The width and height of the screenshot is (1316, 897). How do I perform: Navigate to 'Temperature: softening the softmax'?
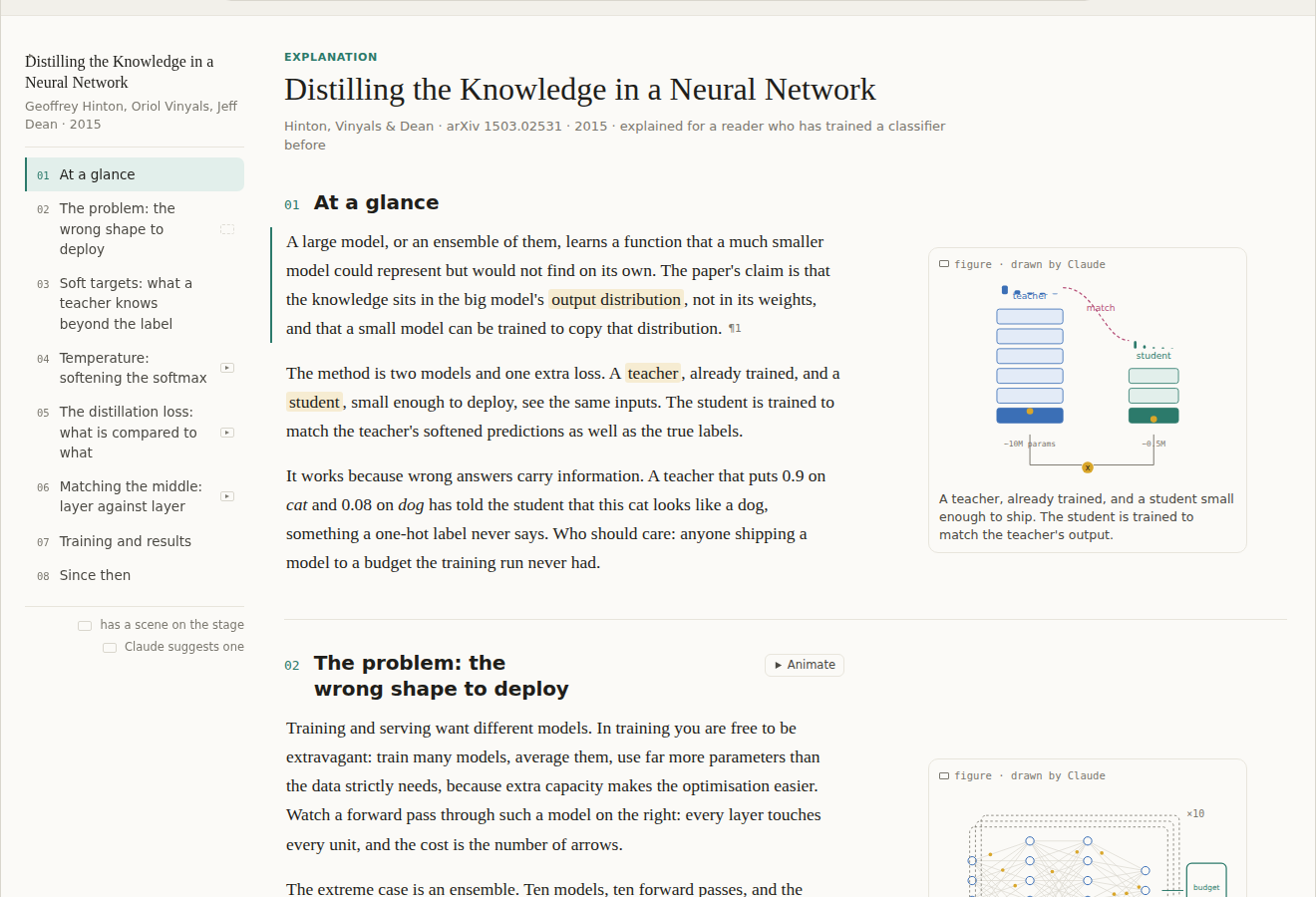coord(135,368)
